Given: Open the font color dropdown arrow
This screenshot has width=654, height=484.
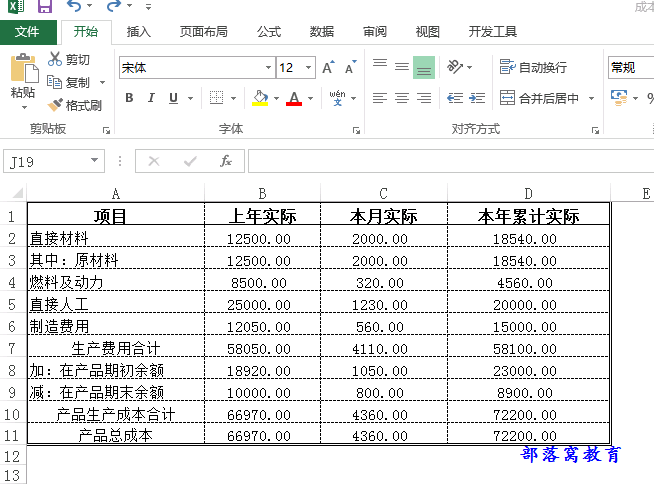Looking at the screenshot, I should point(310,98).
